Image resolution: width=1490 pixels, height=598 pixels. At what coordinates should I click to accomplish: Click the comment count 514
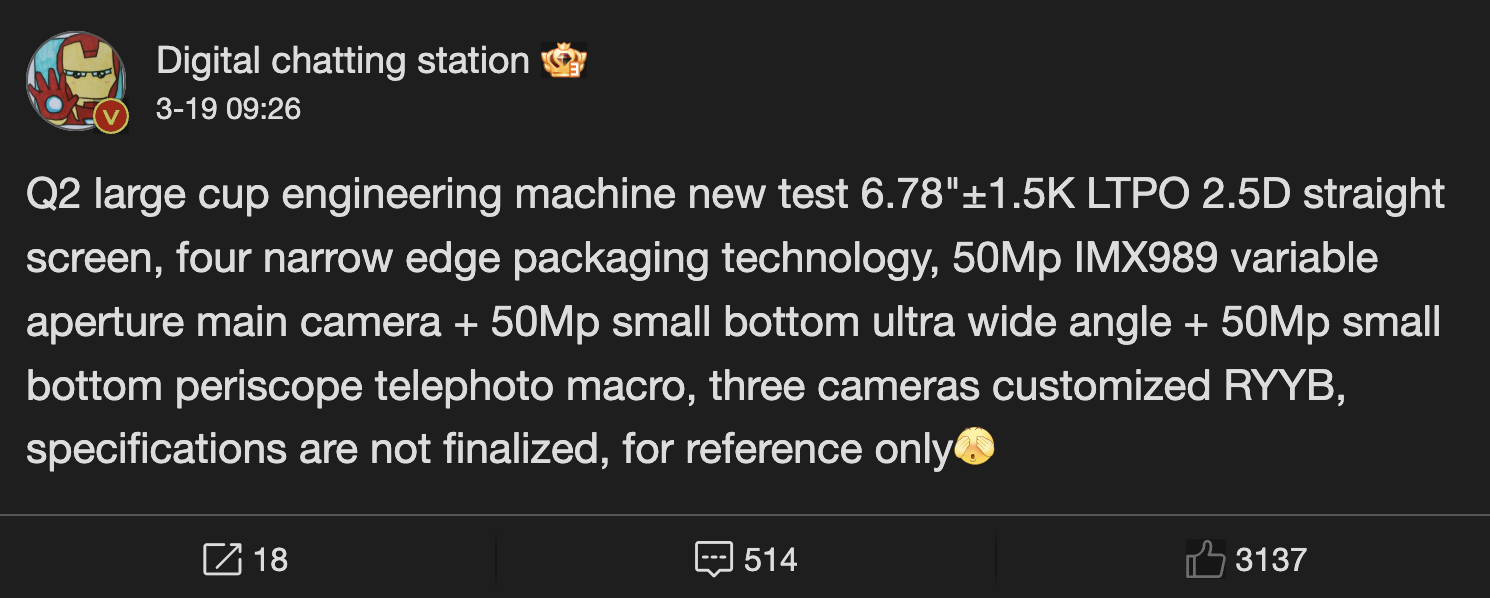[x=770, y=560]
